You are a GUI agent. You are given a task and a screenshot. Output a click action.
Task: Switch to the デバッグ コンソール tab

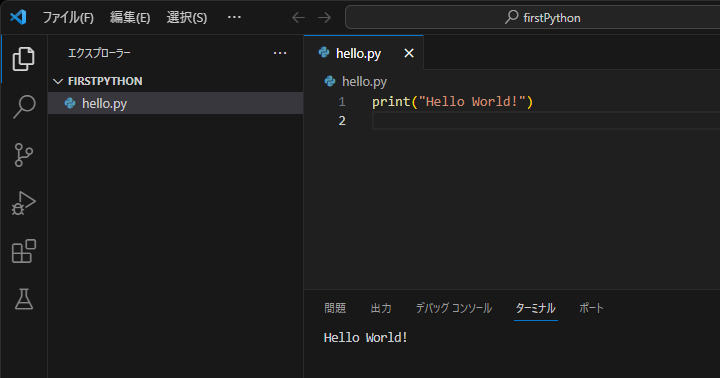(454, 308)
